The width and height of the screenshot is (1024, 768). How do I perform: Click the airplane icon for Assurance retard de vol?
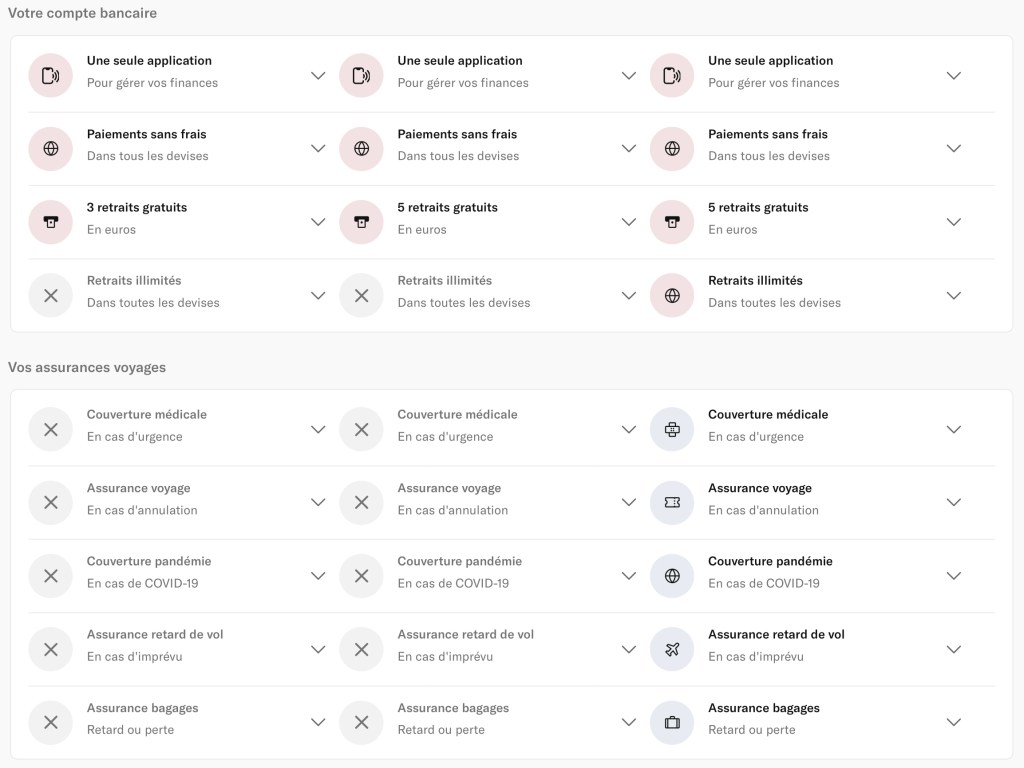coord(672,649)
